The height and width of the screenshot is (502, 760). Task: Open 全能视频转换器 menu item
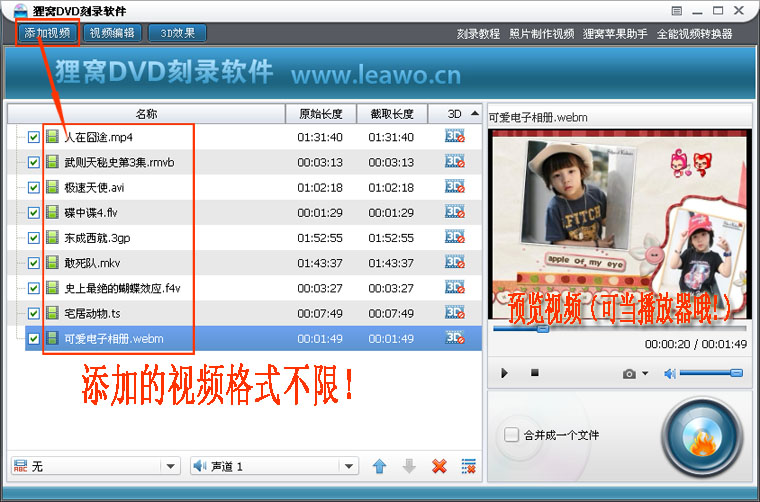coord(694,34)
